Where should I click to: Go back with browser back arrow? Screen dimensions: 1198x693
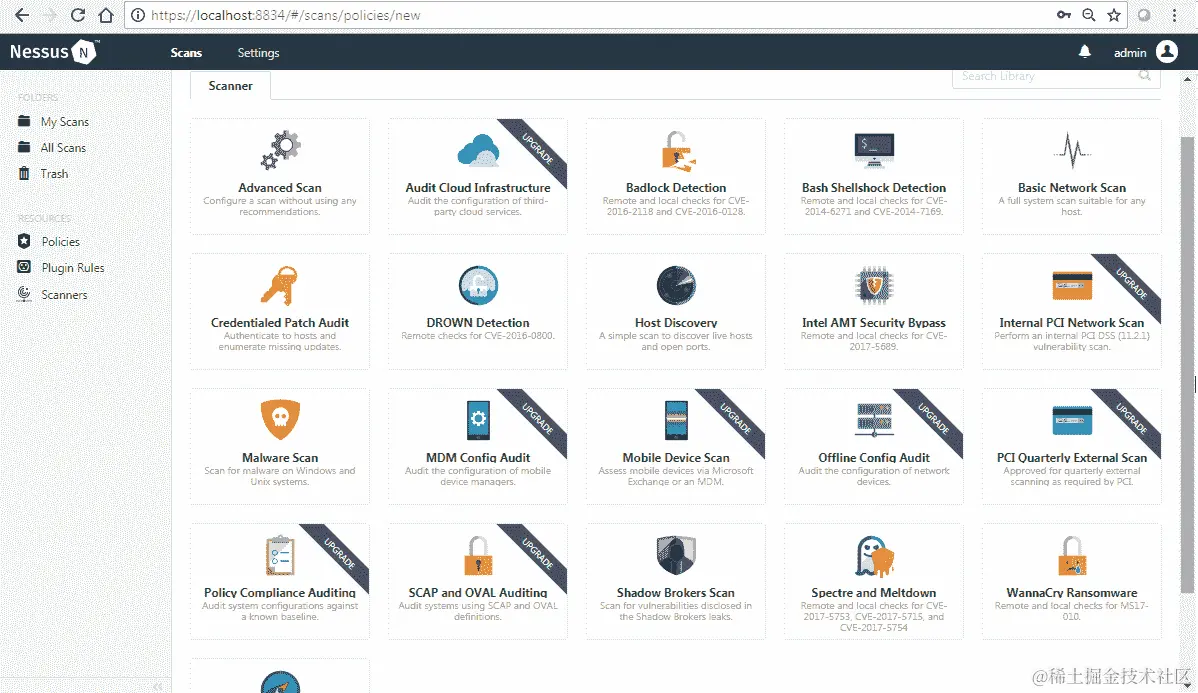(x=22, y=15)
